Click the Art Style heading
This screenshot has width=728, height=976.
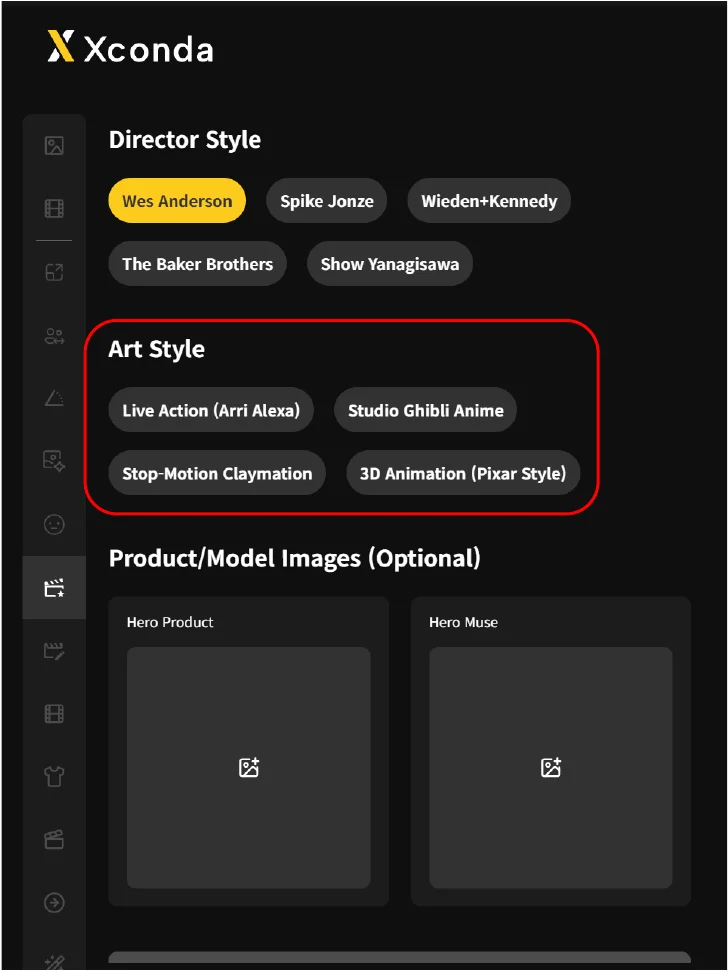[157, 349]
